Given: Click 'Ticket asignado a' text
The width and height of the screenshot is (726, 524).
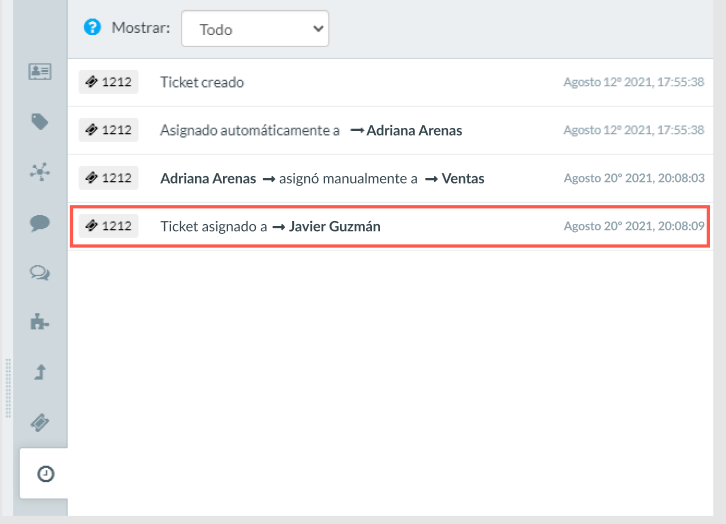Looking at the screenshot, I should click(x=213, y=226).
